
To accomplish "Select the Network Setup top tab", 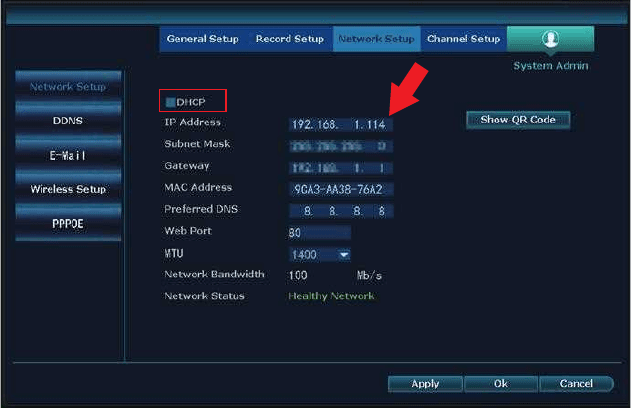I will (x=376, y=39).
